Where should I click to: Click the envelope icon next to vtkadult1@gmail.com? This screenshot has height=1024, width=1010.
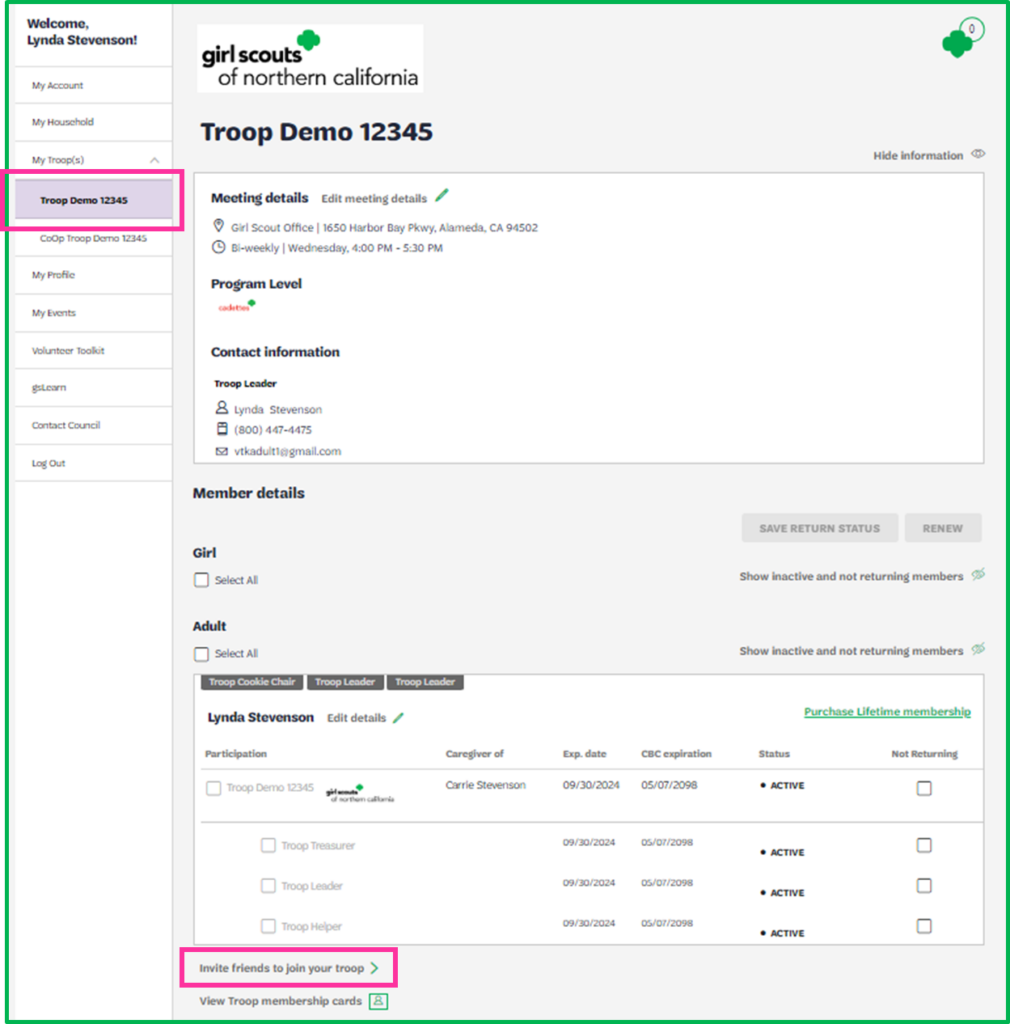click(222, 451)
